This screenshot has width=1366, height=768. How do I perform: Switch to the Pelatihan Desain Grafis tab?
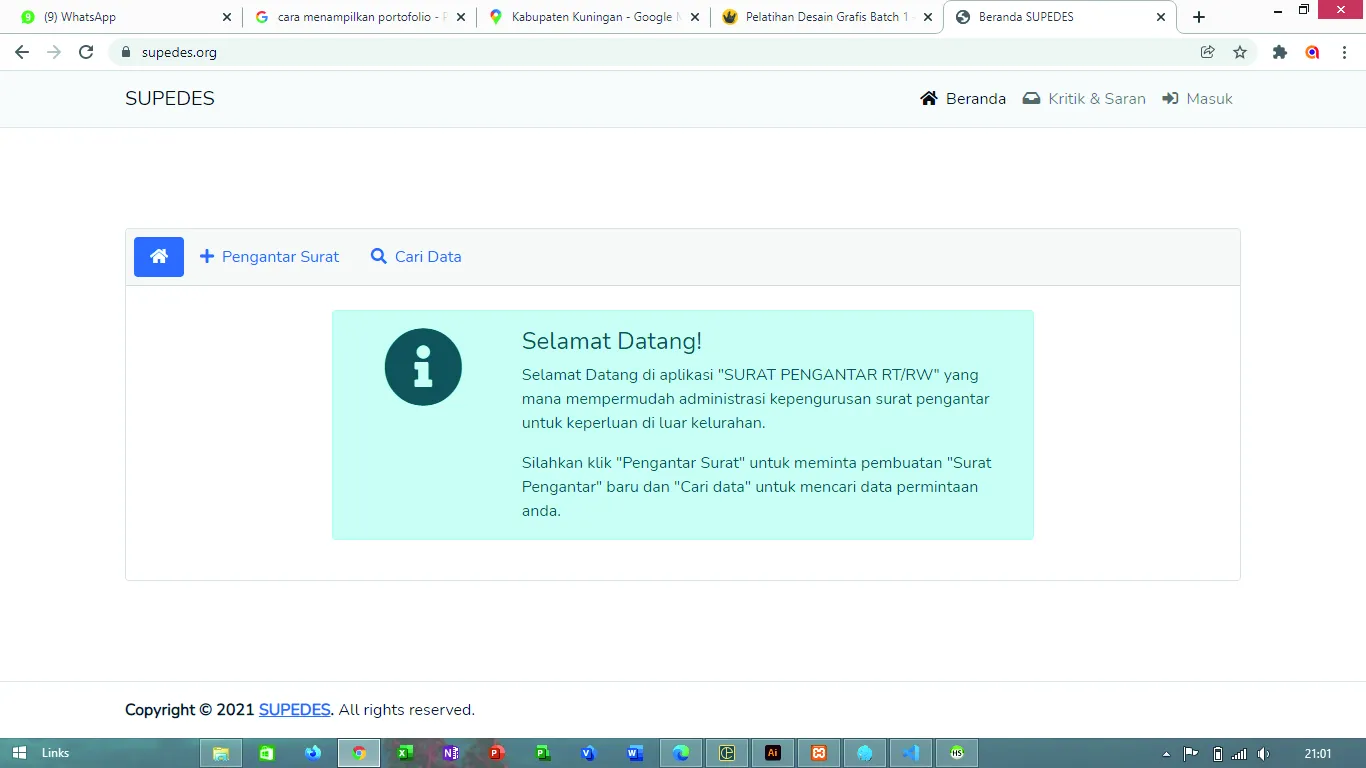[827, 17]
